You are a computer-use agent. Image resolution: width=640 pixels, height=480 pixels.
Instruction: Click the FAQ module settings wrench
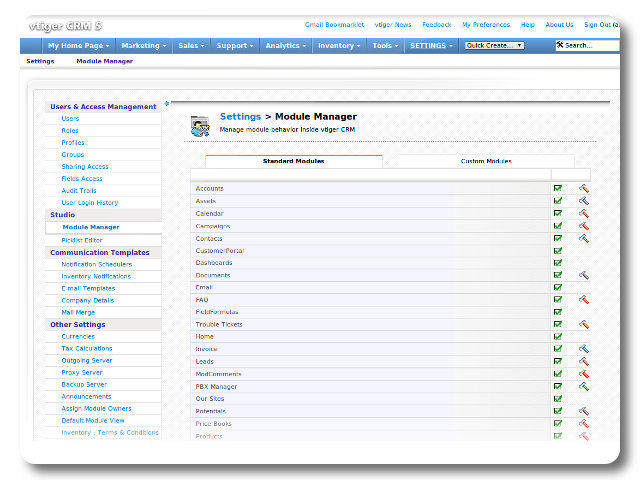click(583, 299)
